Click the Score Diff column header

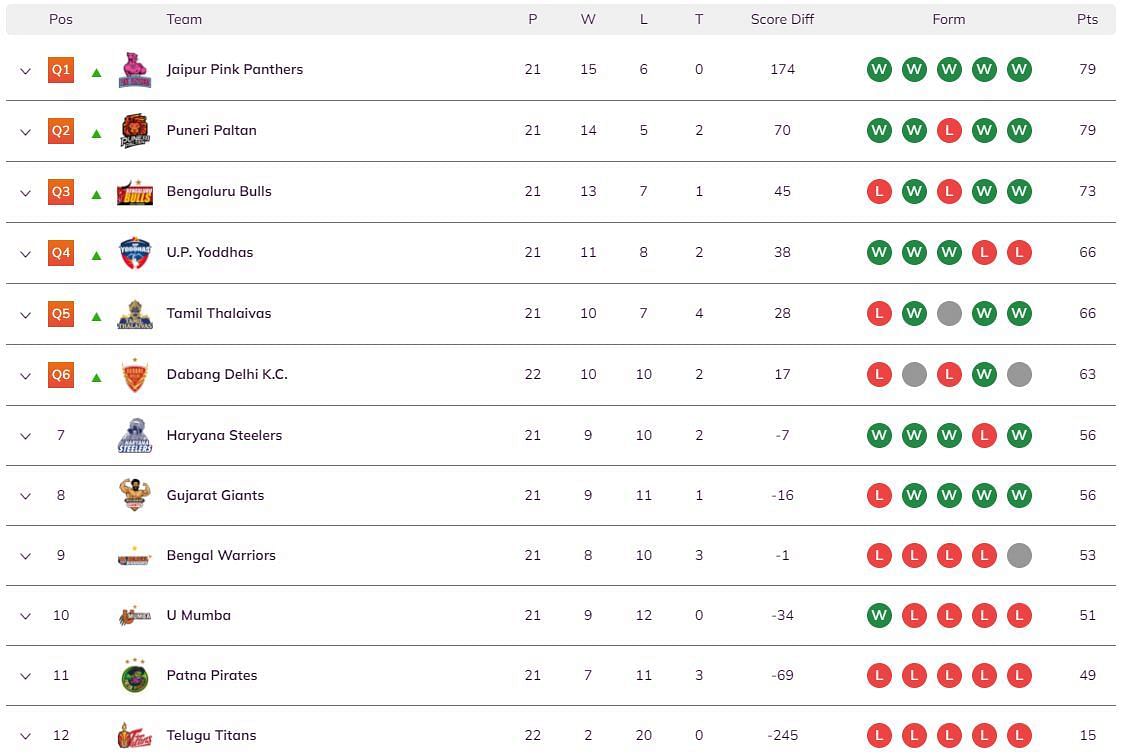click(782, 20)
